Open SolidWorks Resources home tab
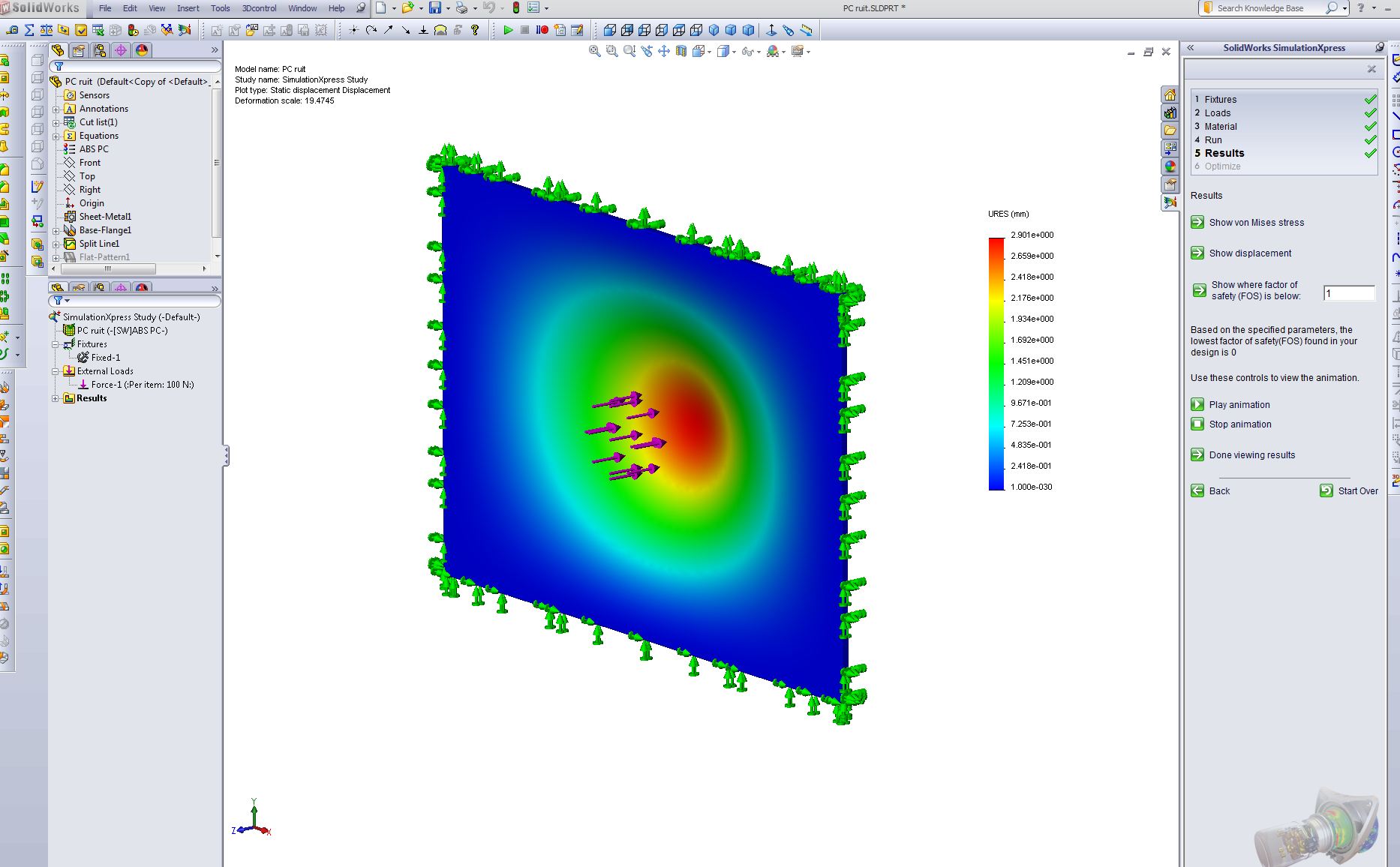 point(1170,94)
